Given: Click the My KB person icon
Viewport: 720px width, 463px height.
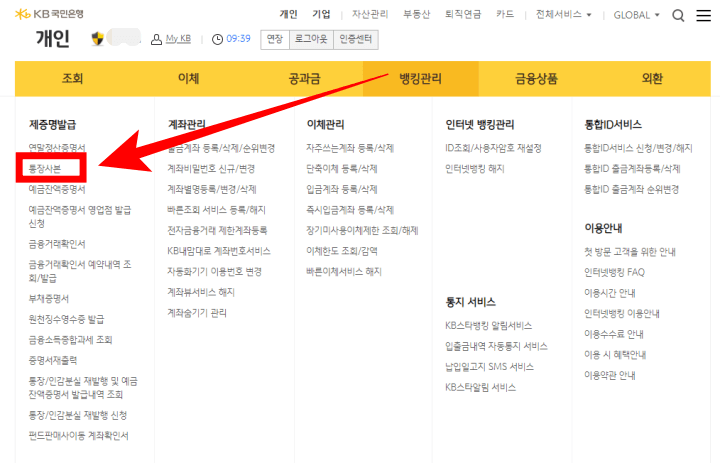Looking at the screenshot, I should pyautogui.click(x=156, y=40).
